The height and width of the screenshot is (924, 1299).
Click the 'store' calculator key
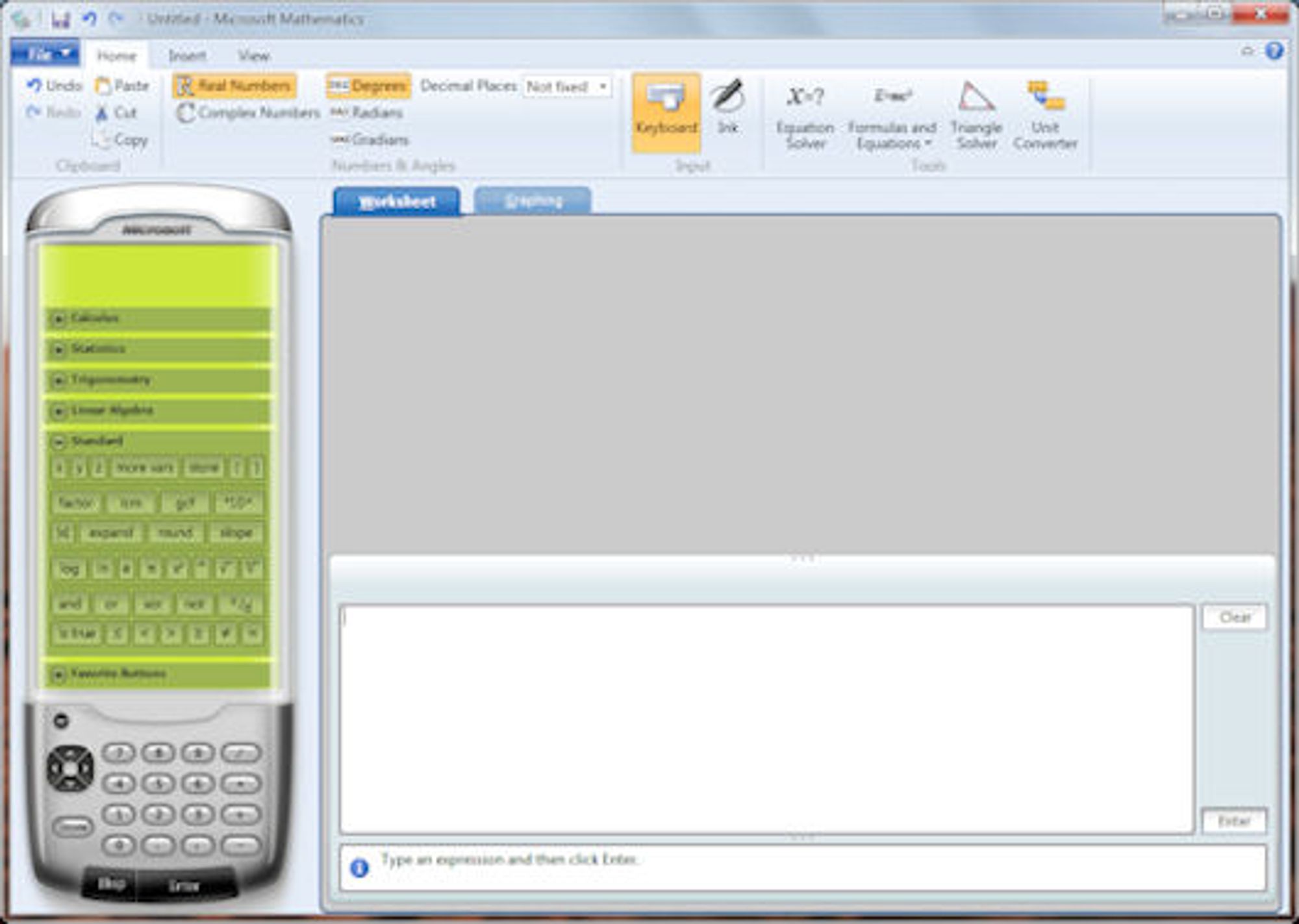pyautogui.click(x=204, y=468)
